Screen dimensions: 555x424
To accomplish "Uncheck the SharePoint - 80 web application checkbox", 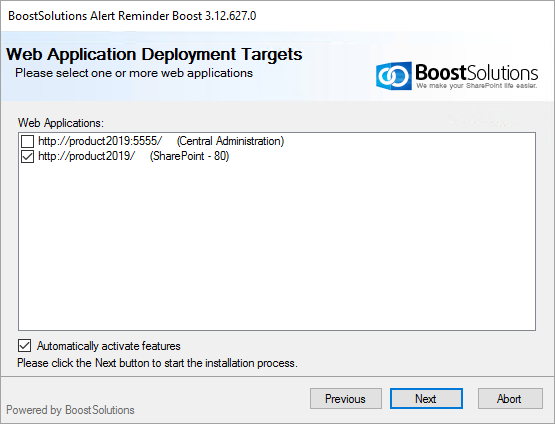I will coord(27,156).
